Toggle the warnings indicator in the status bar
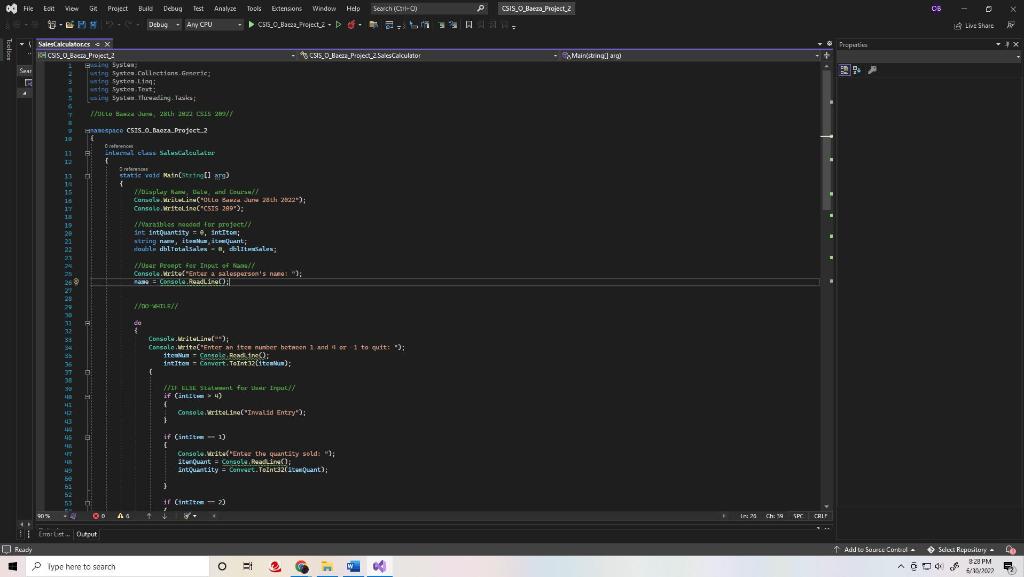 coord(122,515)
